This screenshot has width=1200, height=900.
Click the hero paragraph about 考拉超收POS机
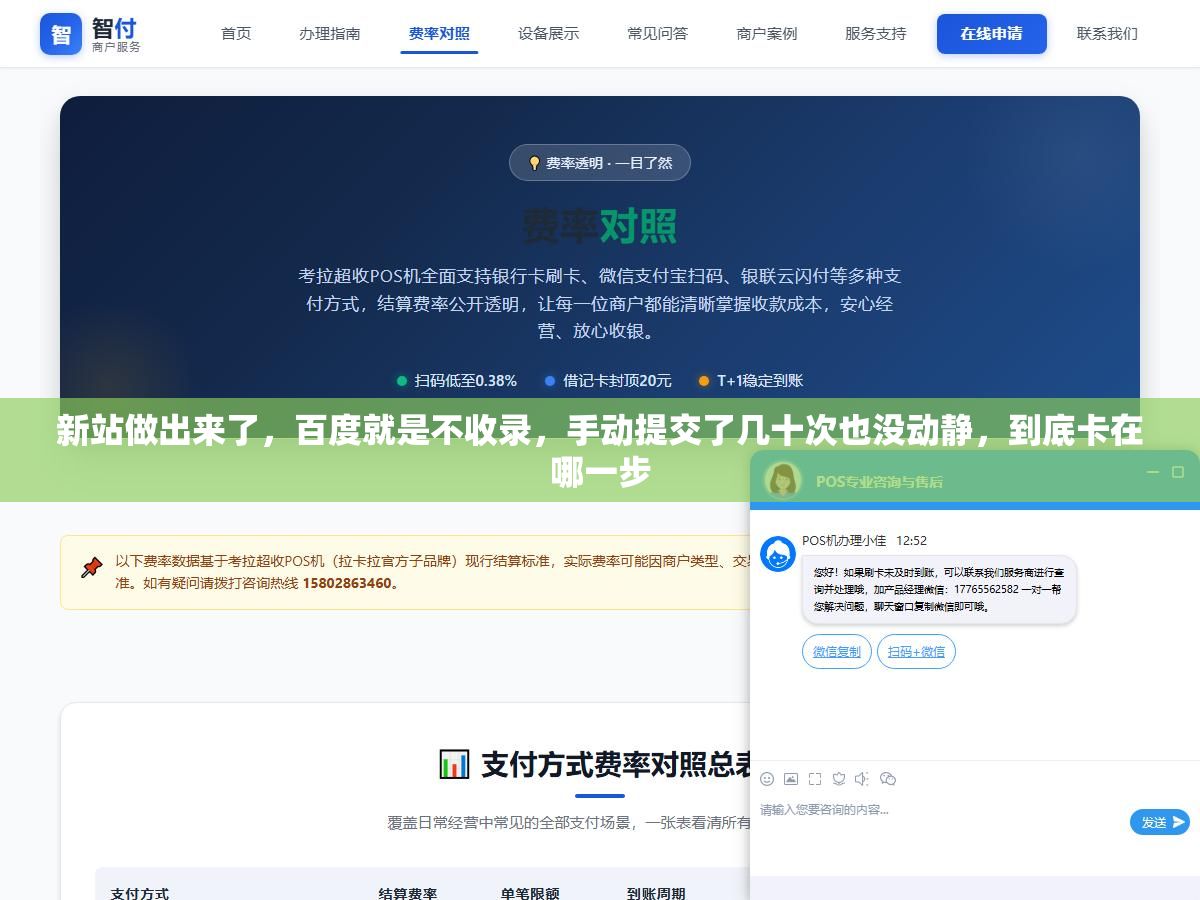600,303
